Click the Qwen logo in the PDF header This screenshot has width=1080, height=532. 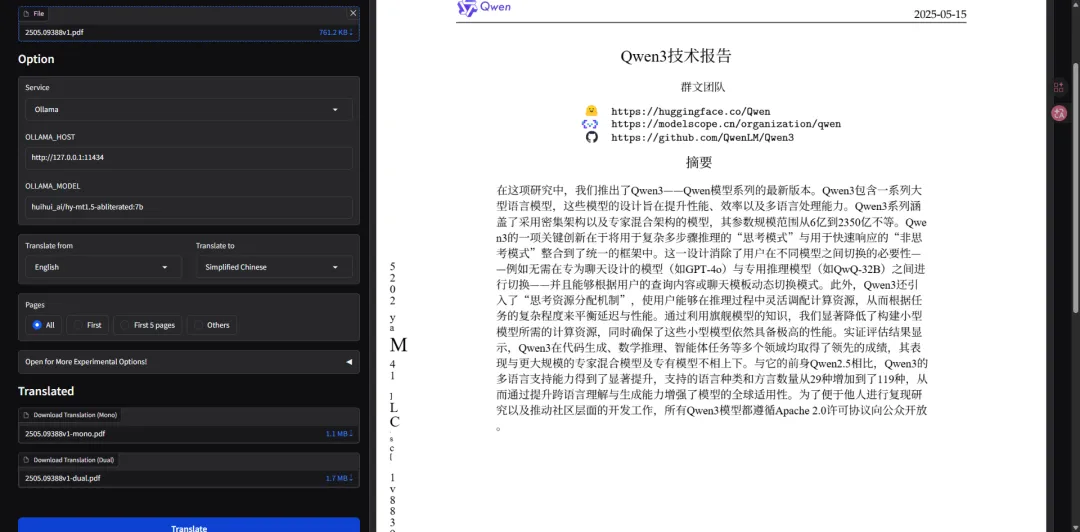coord(484,8)
